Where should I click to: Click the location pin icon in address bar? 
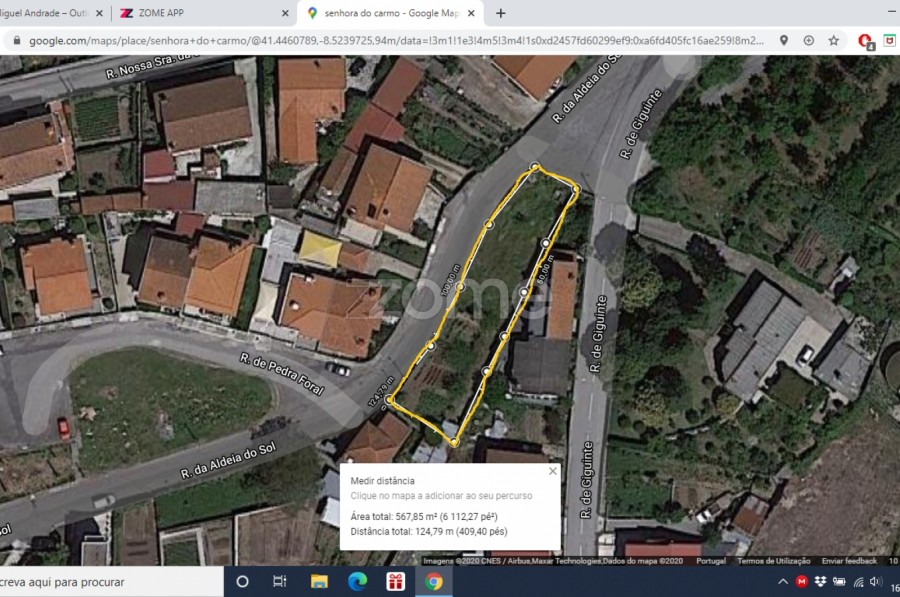click(784, 41)
